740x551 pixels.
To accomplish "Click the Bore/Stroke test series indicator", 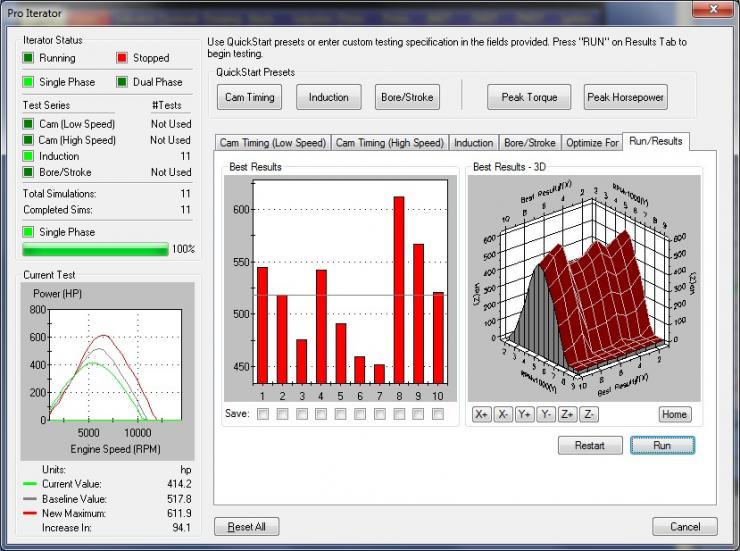I will (x=28, y=172).
